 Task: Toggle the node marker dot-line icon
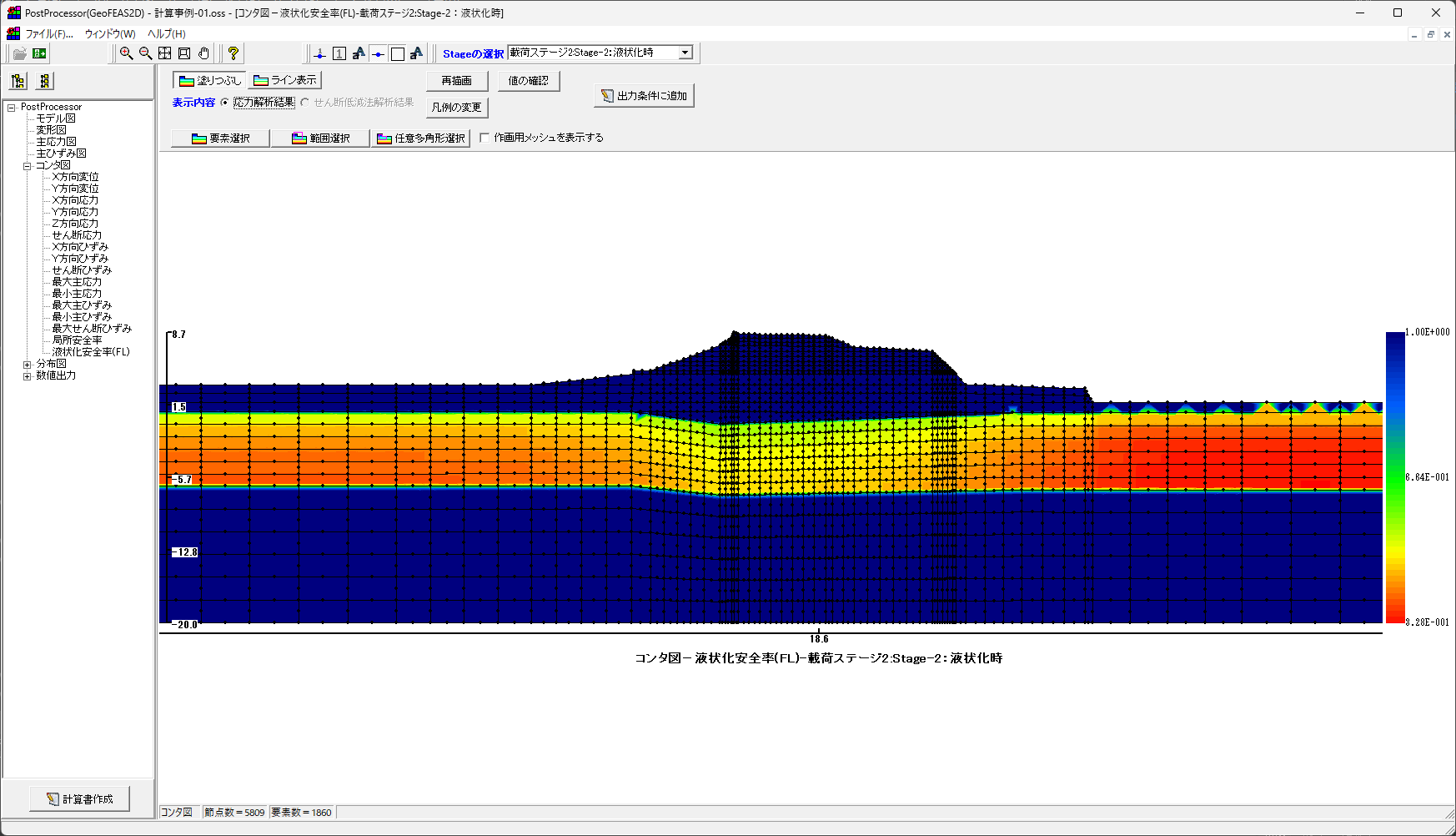click(x=378, y=53)
